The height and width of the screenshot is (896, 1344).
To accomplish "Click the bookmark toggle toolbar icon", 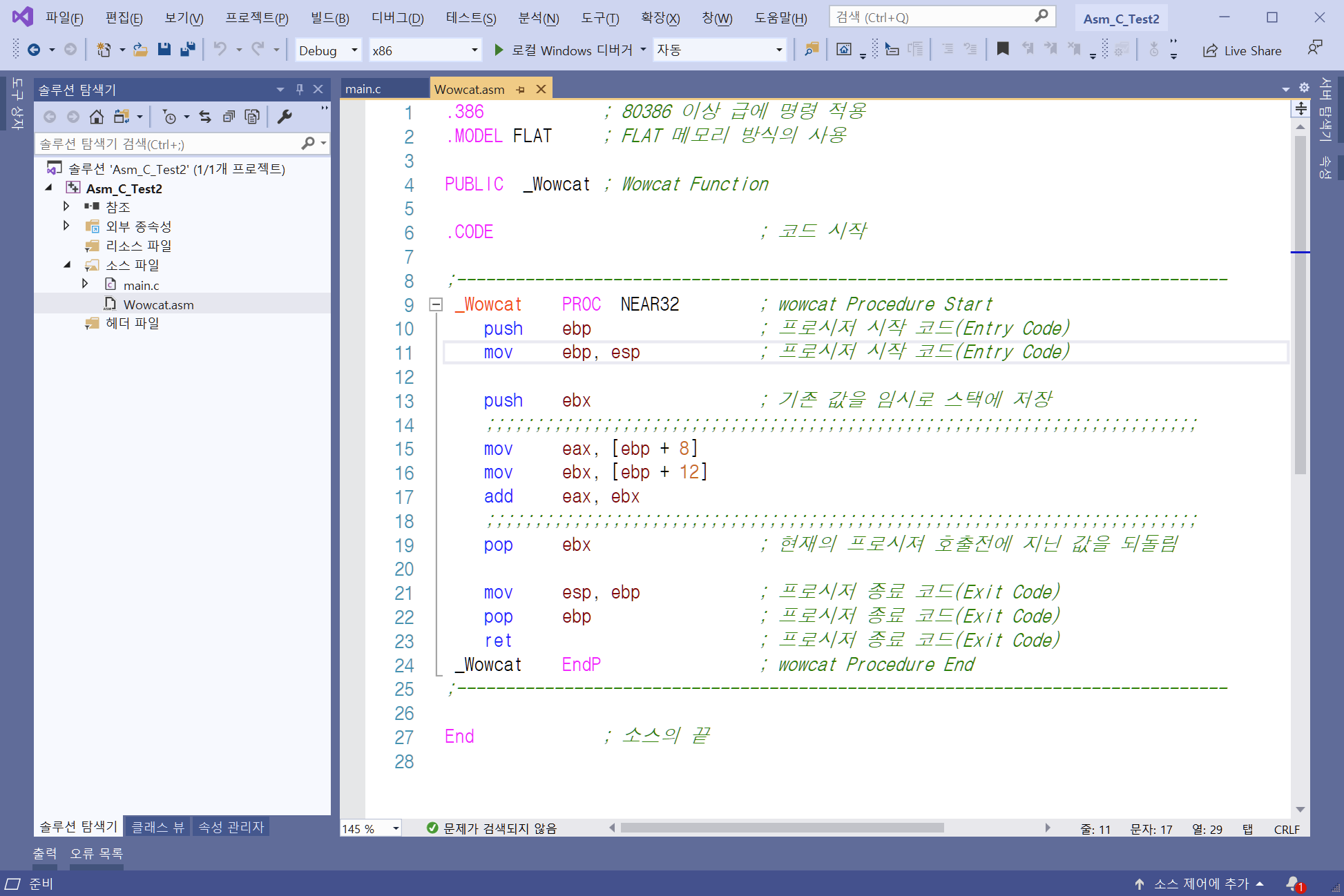I will [x=1003, y=49].
